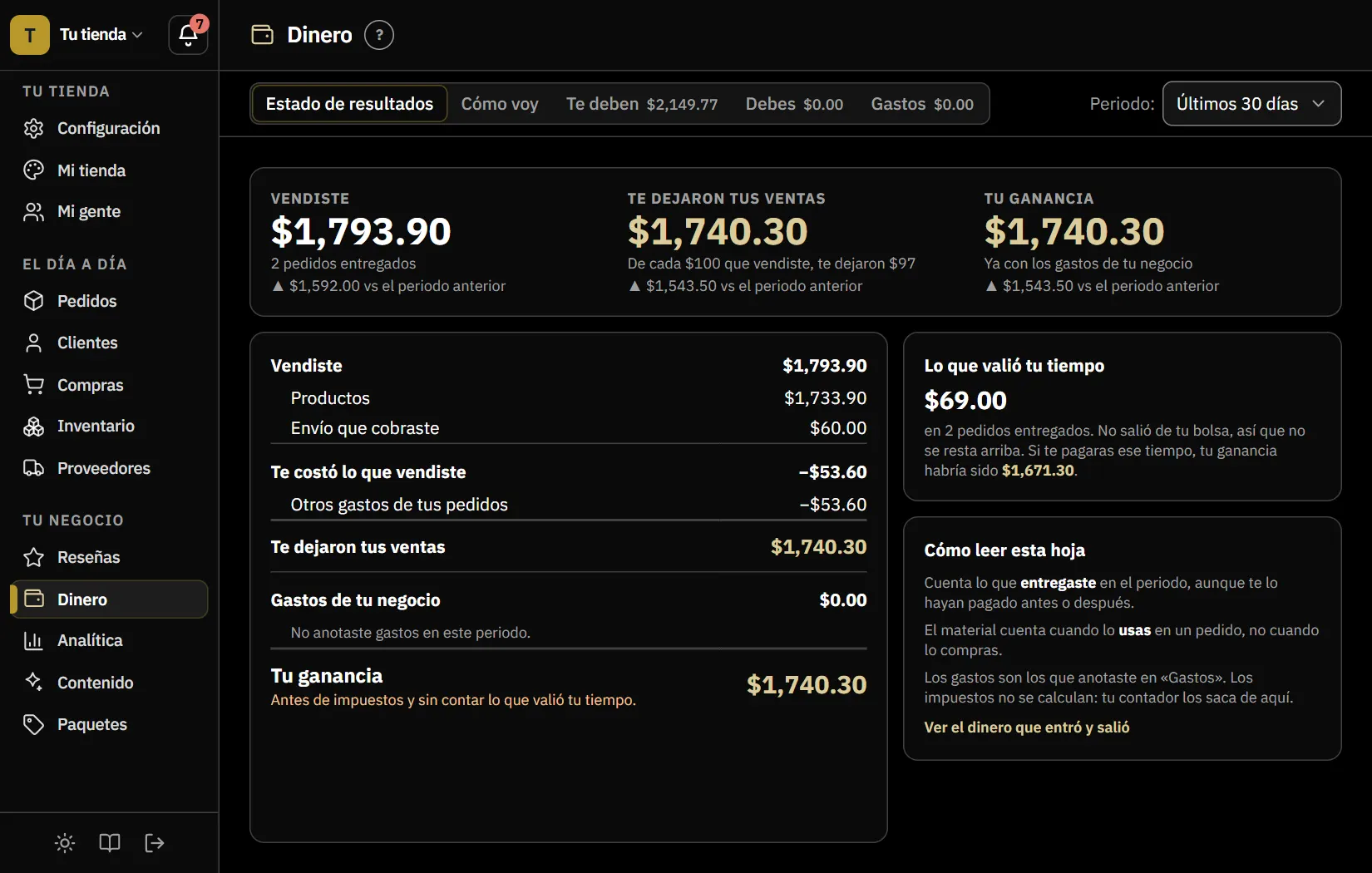The image size is (1372, 873).
Task: Click the Paquetes tag icon
Action: pos(33,724)
